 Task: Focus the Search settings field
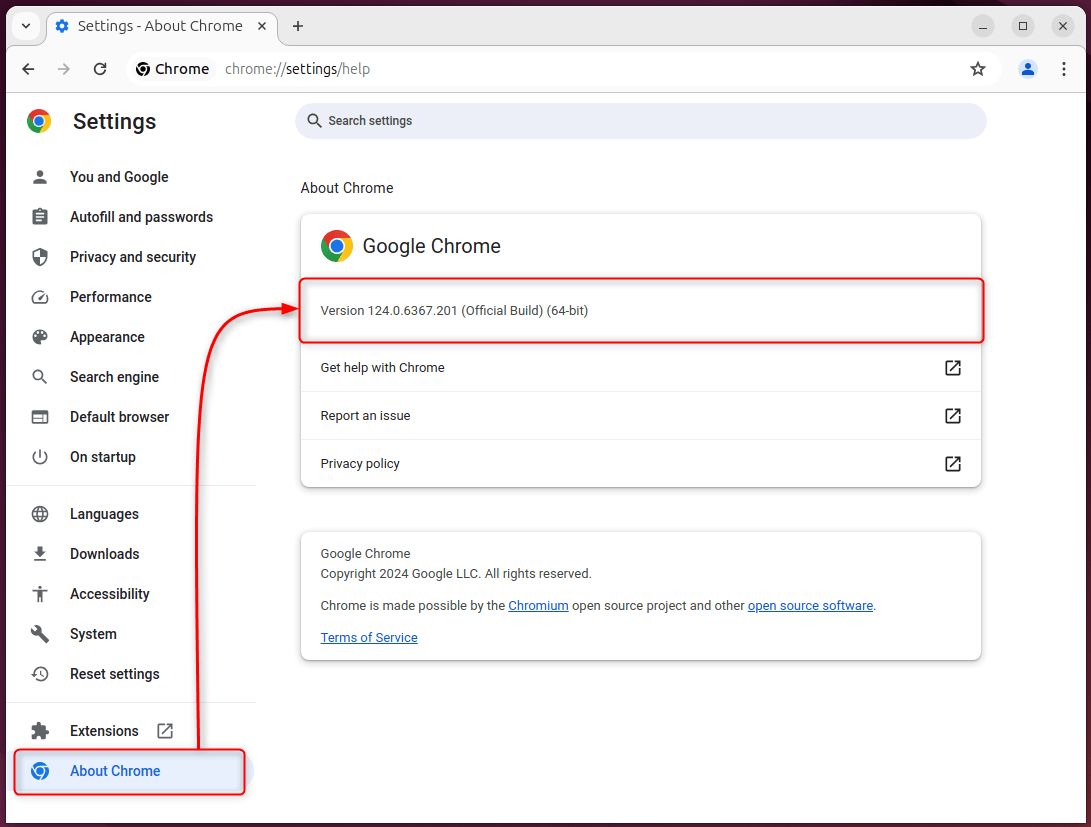click(641, 121)
